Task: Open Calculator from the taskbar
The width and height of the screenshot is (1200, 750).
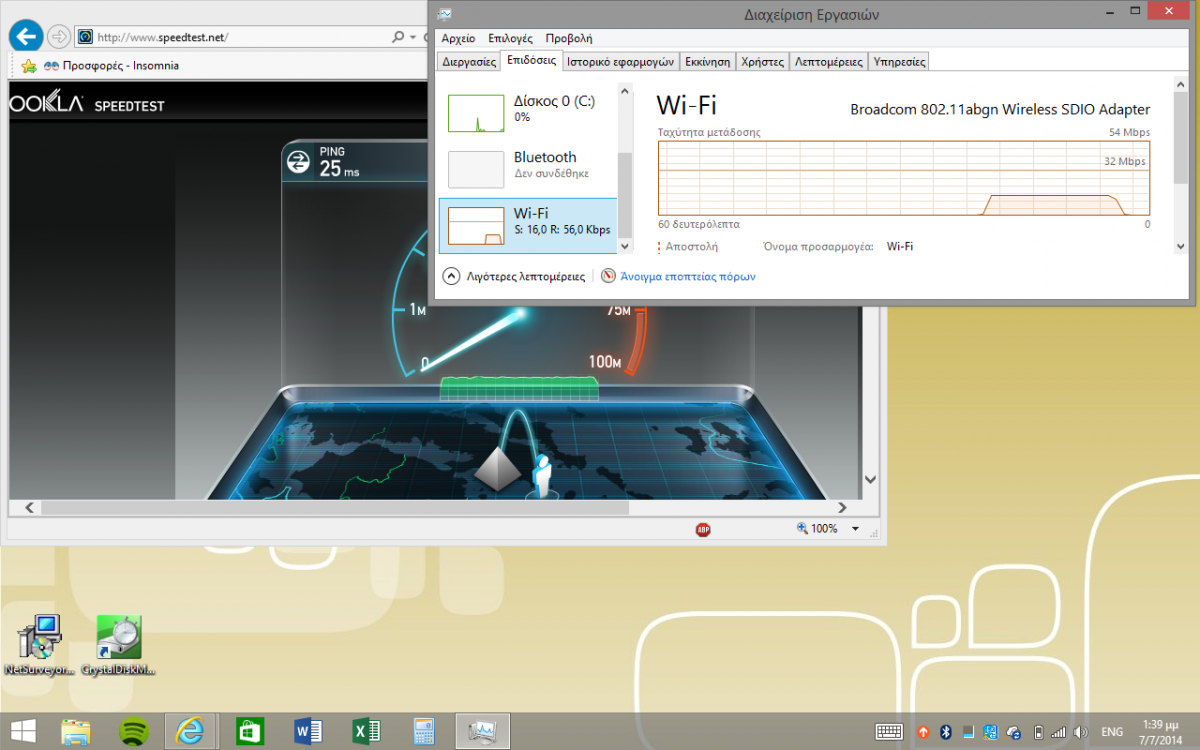Action: tap(423, 731)
